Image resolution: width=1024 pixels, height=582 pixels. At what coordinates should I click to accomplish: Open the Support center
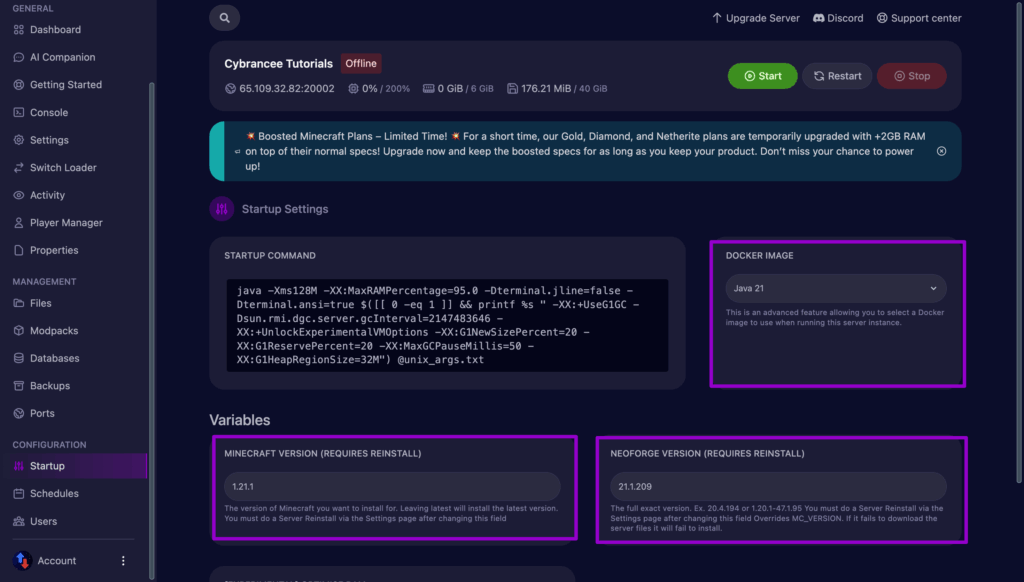coord(918,17)
